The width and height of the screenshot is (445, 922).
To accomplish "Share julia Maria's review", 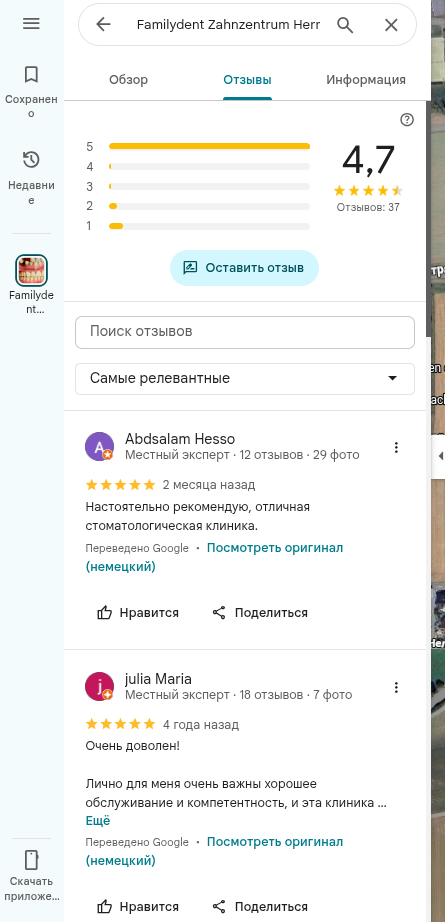I will pos(260,906).
